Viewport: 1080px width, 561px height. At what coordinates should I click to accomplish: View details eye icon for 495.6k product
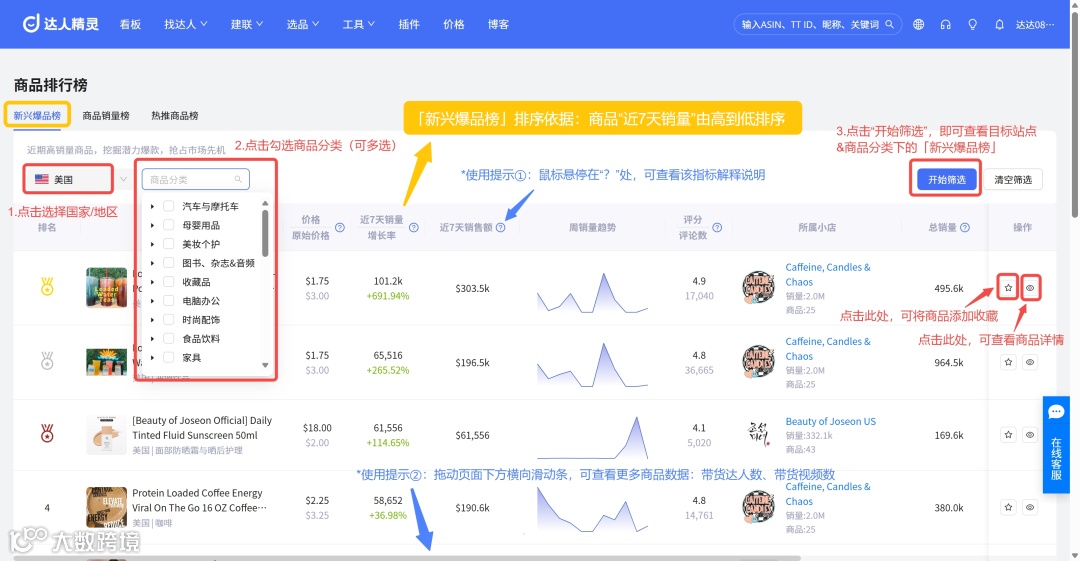tap(1030, 288)
